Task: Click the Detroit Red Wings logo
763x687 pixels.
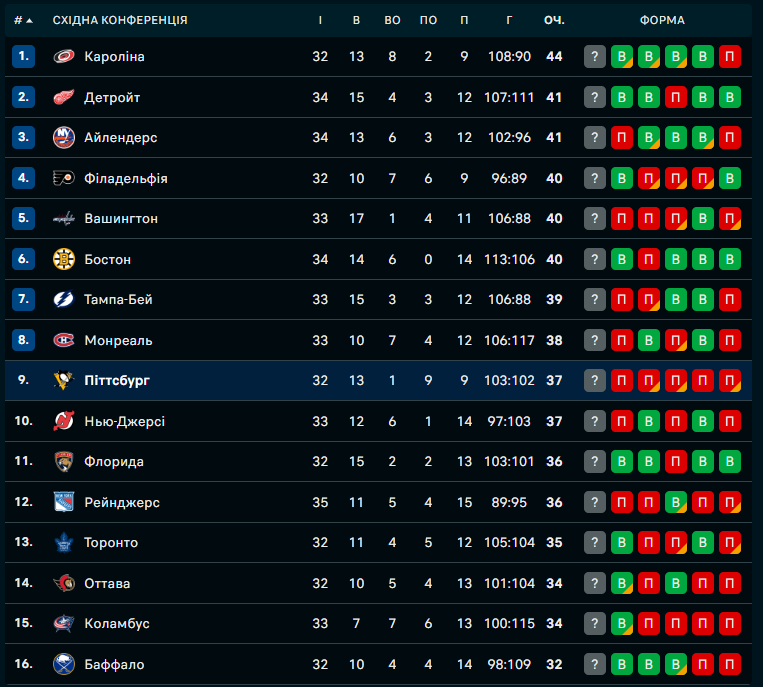Action: click(x=64, y=97)
